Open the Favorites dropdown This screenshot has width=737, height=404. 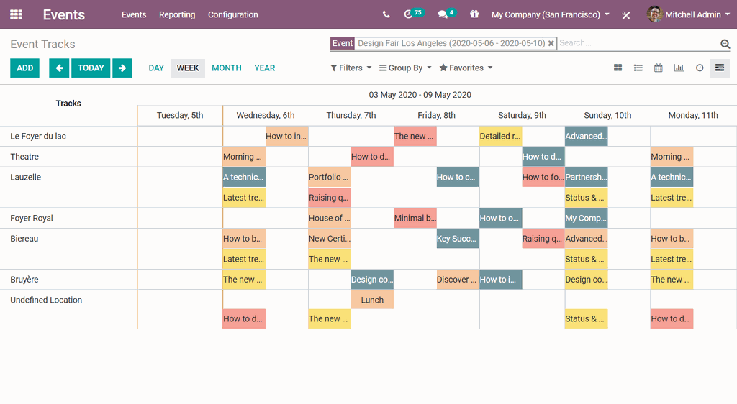click(x=466, y=68)
